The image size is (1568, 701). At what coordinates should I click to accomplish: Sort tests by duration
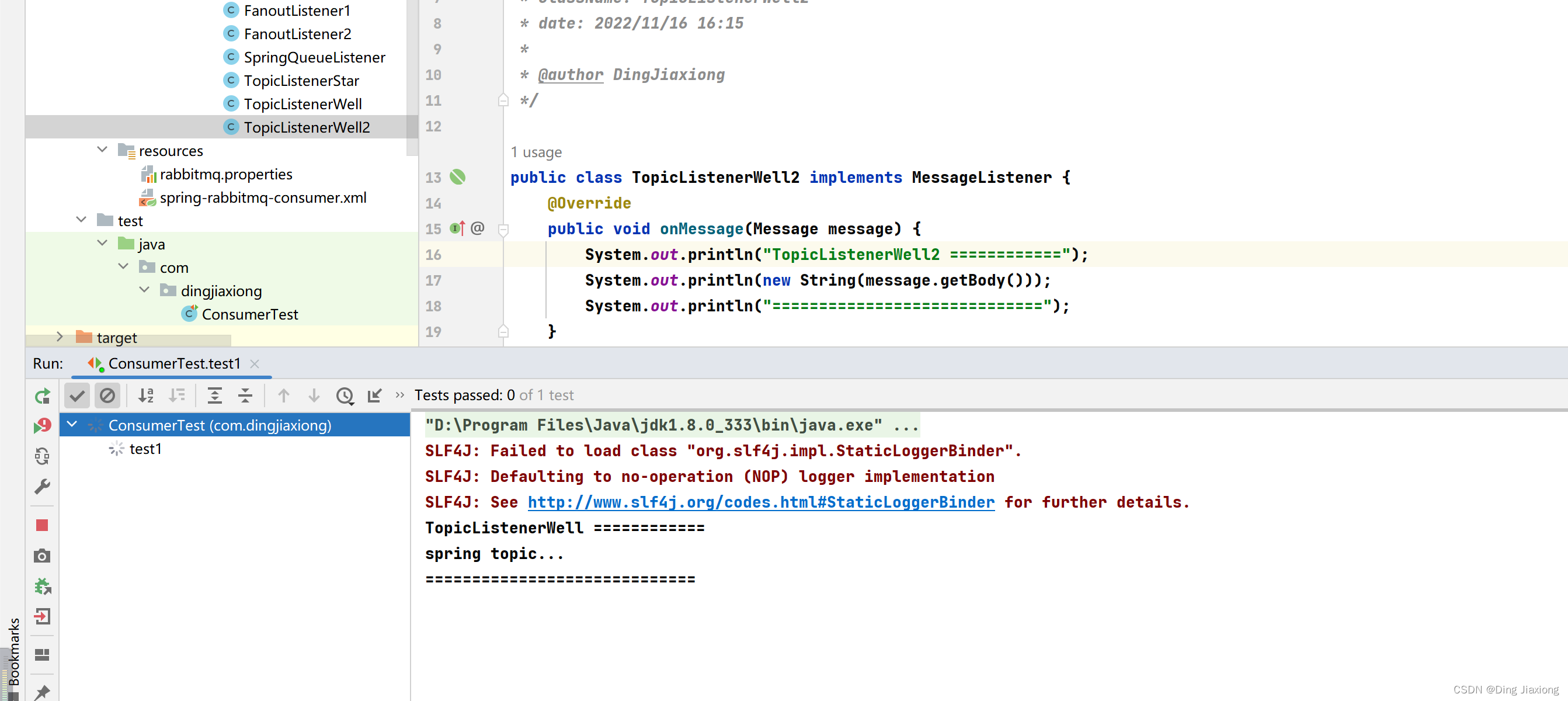point(176,396)
